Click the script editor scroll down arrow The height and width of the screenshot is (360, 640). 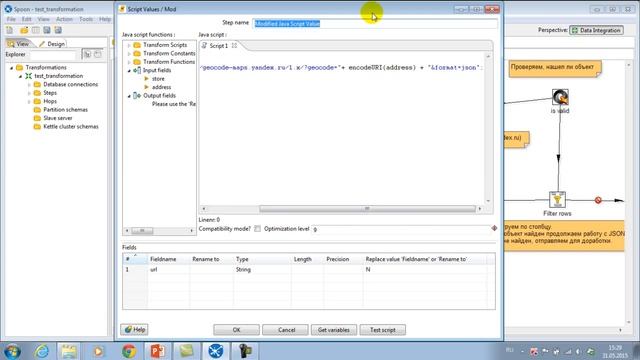tap(488, 201)
